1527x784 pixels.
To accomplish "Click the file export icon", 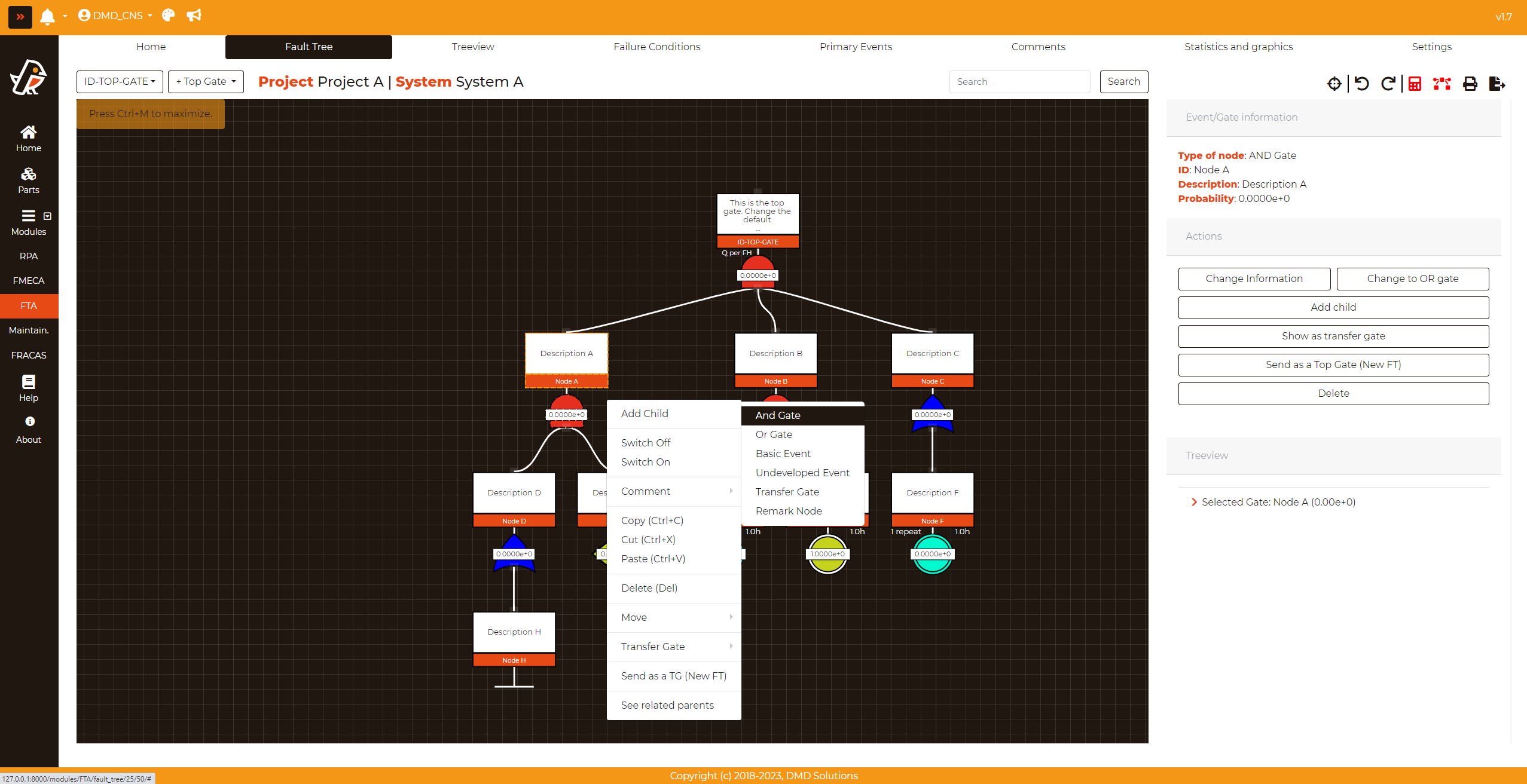I will [x=1497, y=84].
